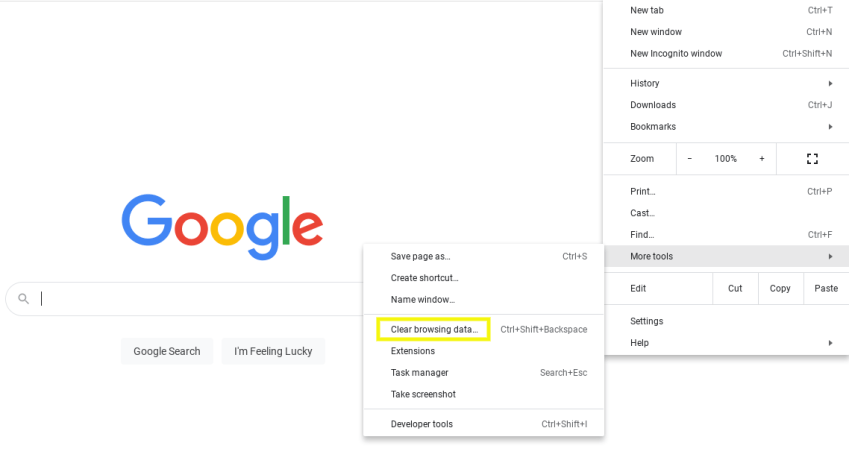Screen dimensions: 849x469
Task: Decrease zoom with the minus button
Action: coord(690,159)
